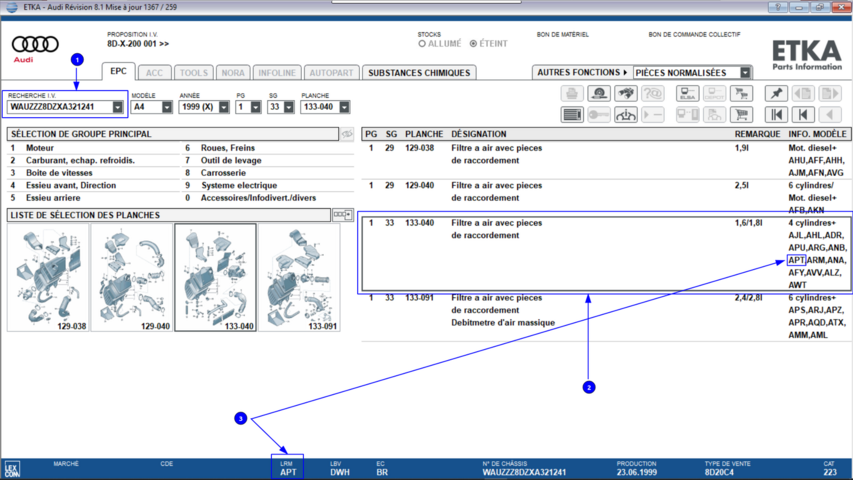Open planche thumbnail 133-091
This screenshot has width=853, height=480.
click(299, 278)
